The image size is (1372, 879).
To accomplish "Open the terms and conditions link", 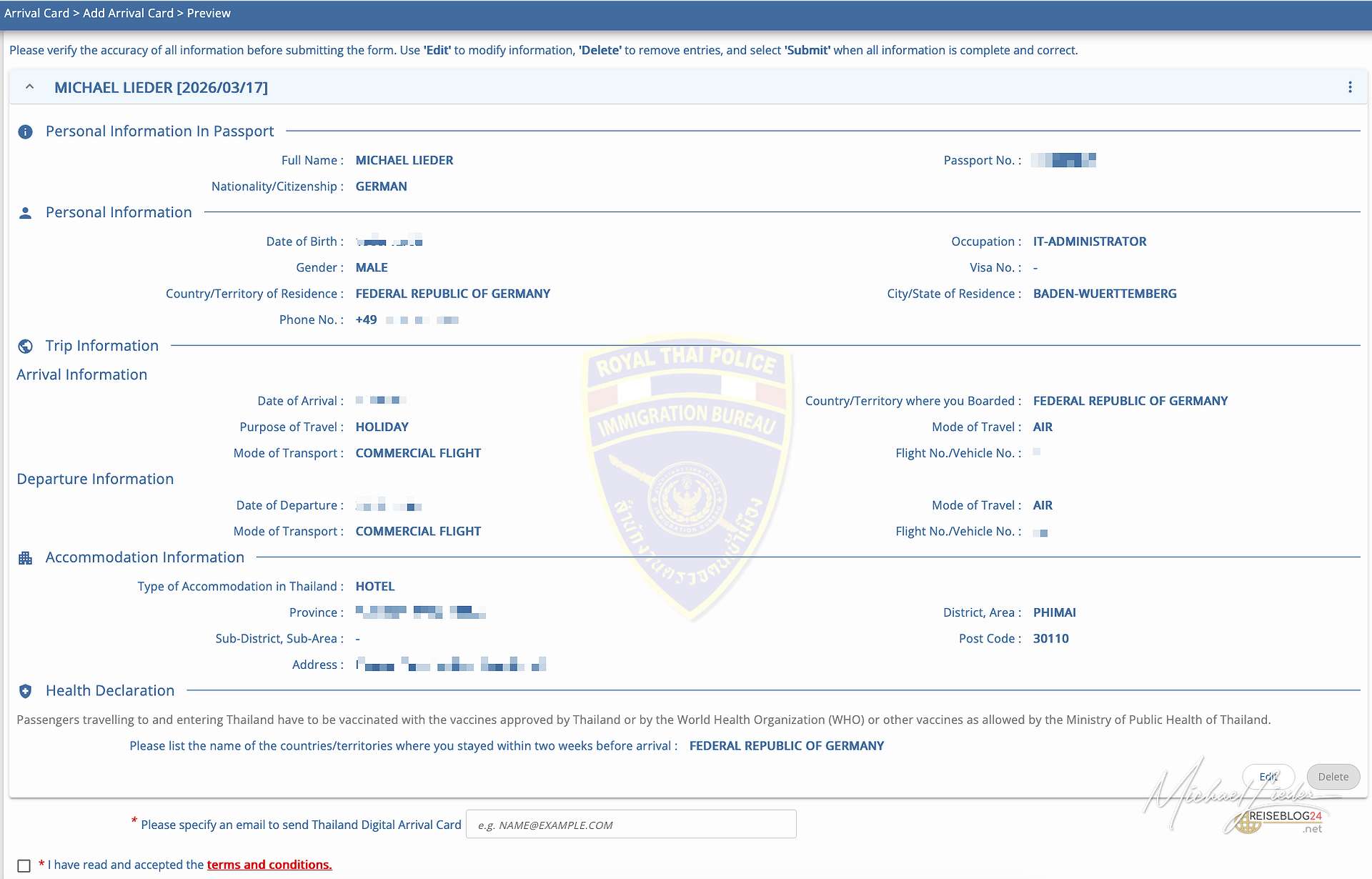I will coord(269,865).
